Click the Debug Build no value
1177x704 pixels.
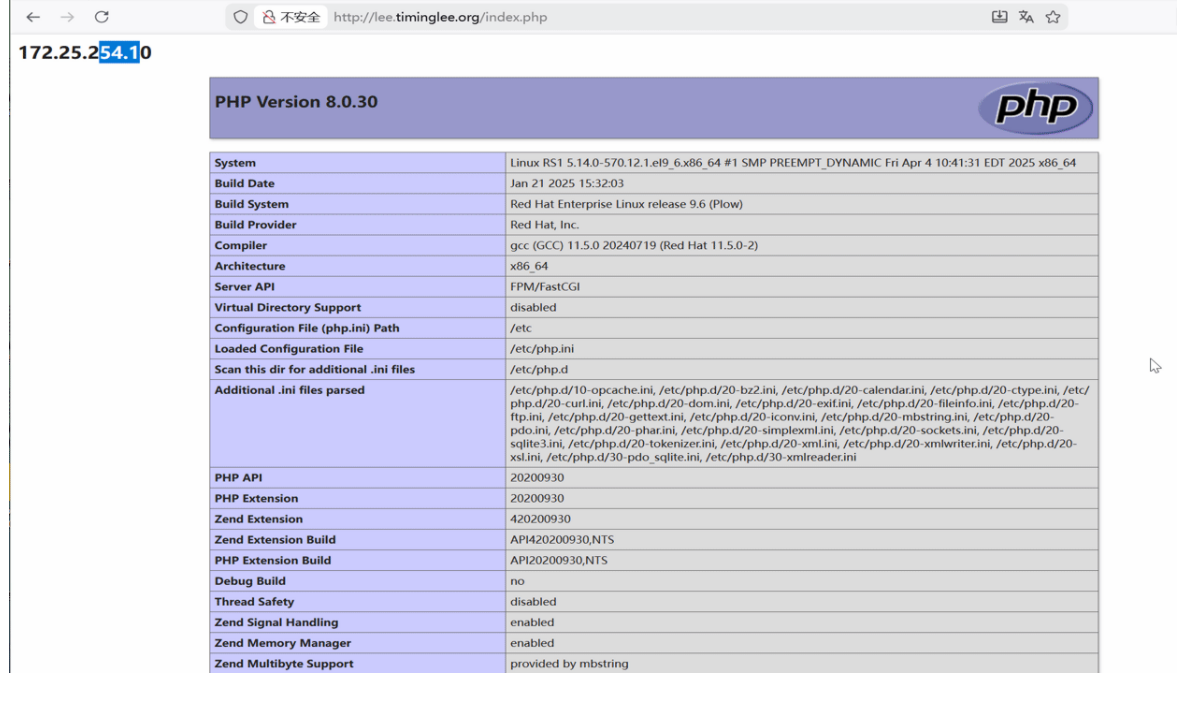[517, 581]
